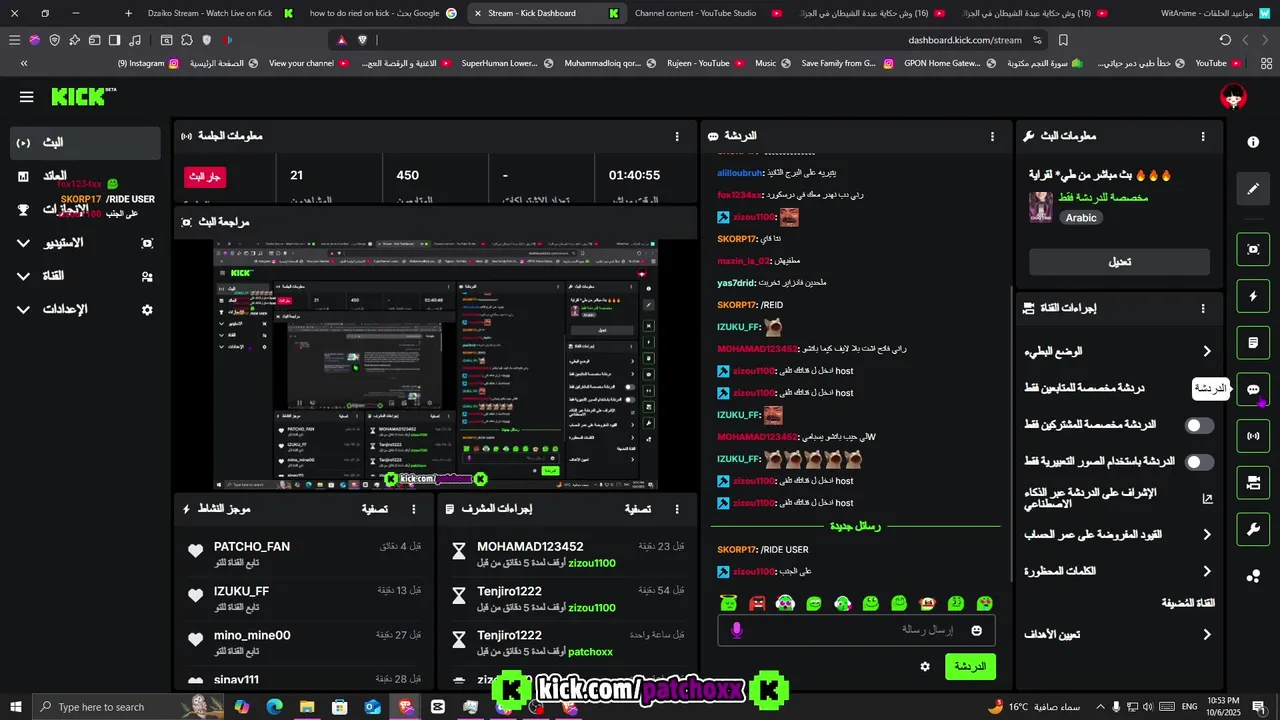Click the chat message input field
This screenshot has width=1280, height=720.
point(854,630)
